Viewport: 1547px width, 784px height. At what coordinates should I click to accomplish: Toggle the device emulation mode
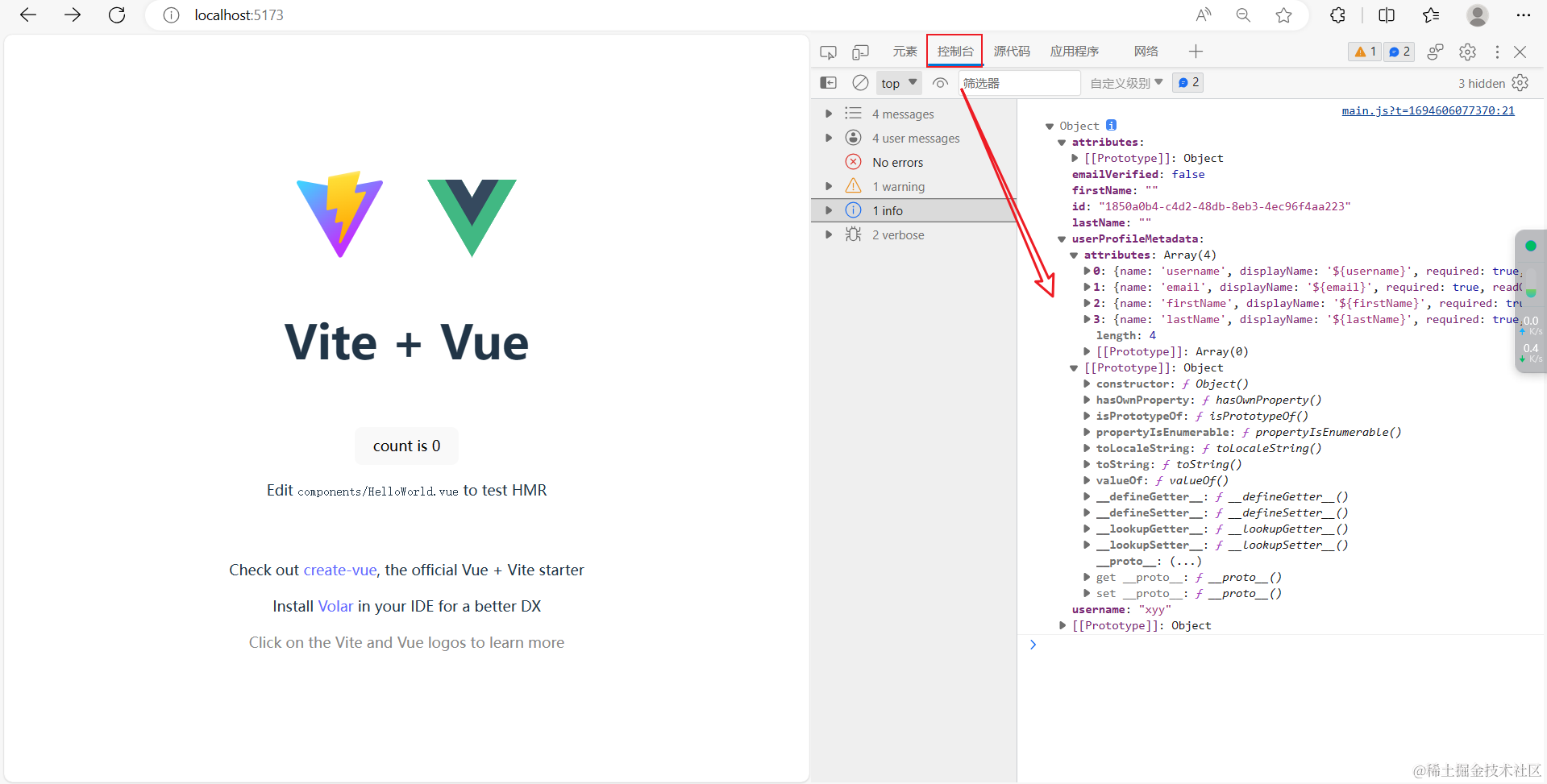[859, 52]
